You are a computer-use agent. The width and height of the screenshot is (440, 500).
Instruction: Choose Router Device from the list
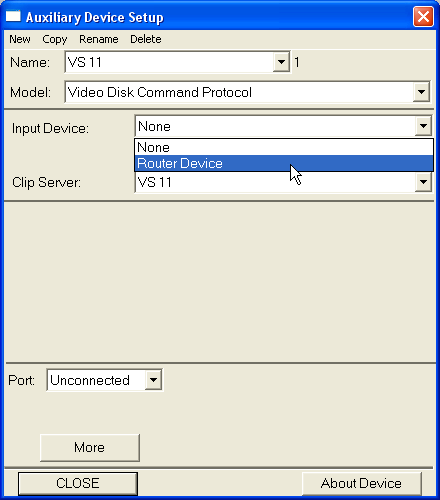point(284,163)
